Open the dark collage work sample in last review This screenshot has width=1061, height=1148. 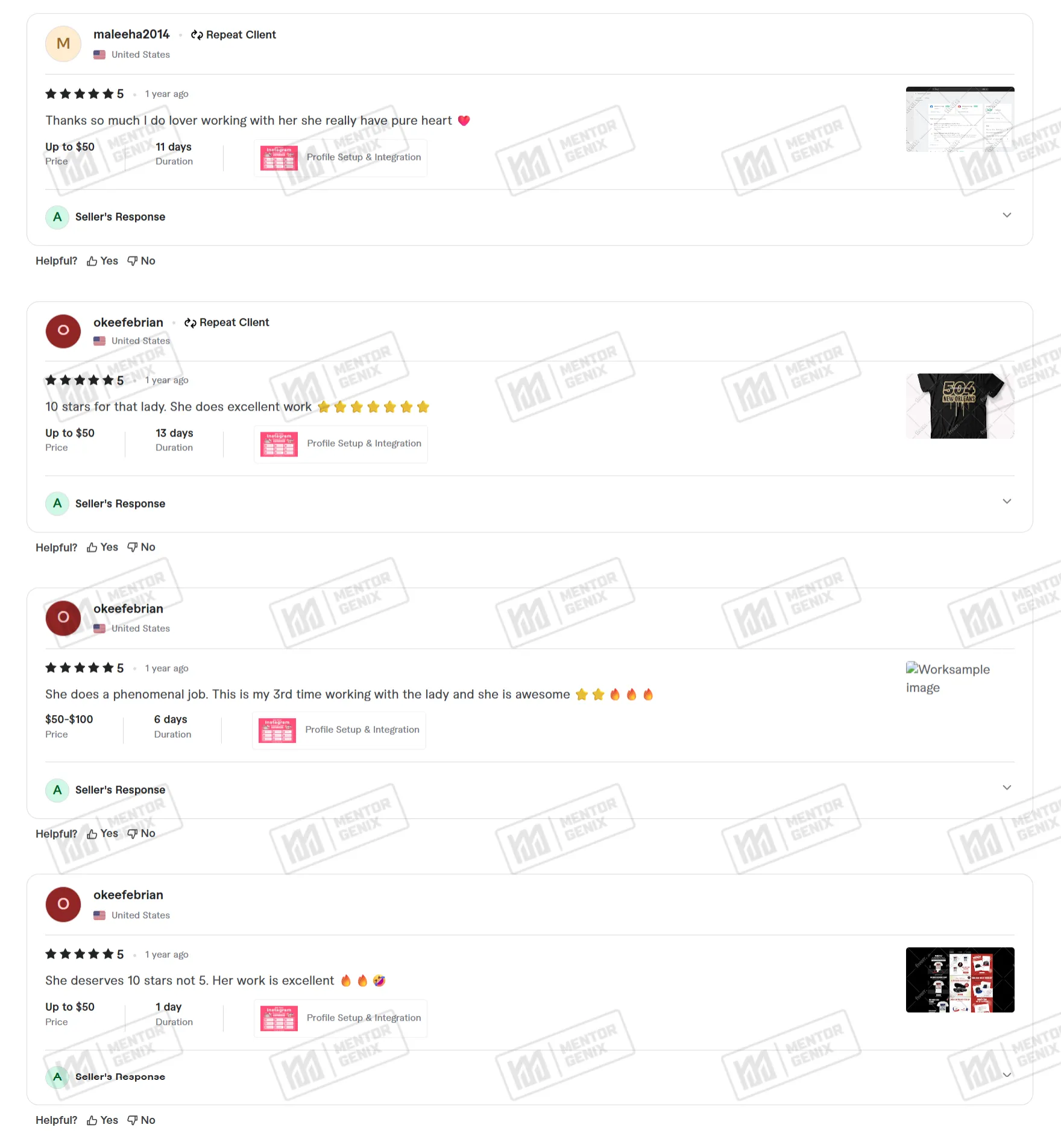pyautogui.click(x=960, y=980)
